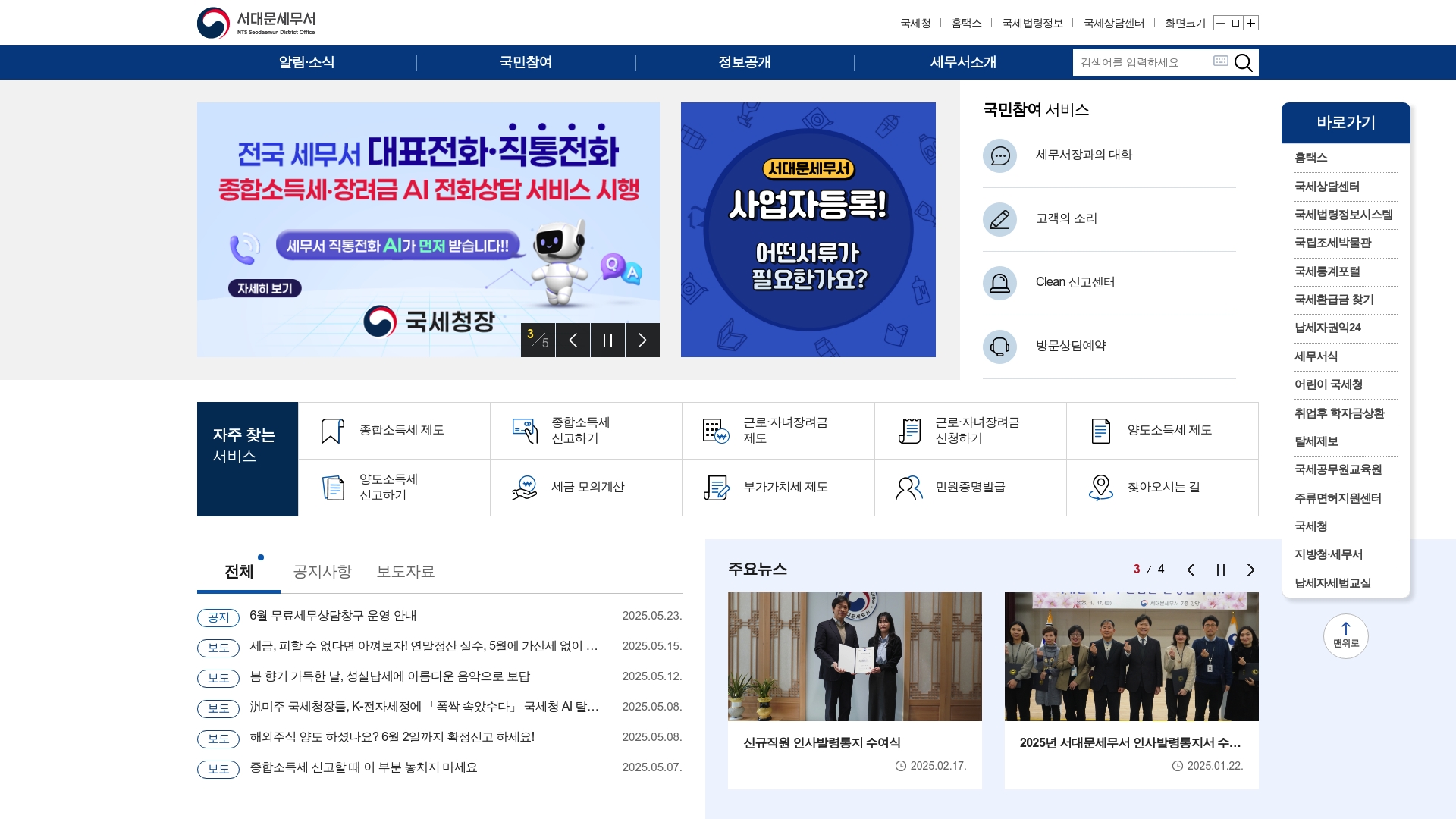Jump to top with 맨위로 button
Image resolution: width=1456 pixels, height=819 pixels.
click(x=1346, y=636)
